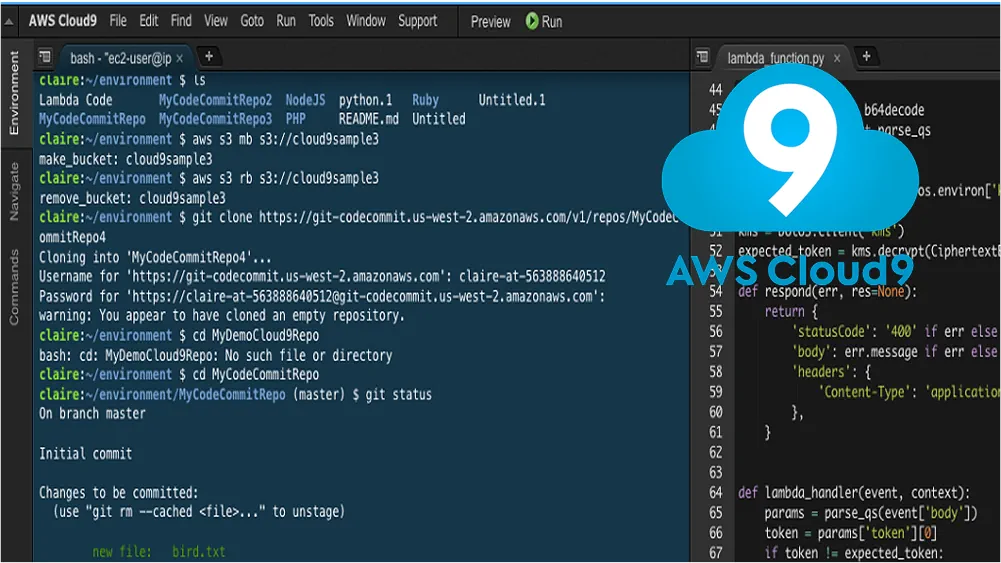Viewport: 1001px width, 563px height.
Task: Click the pane list icon left of bash tab
Action: click(45, 57)
